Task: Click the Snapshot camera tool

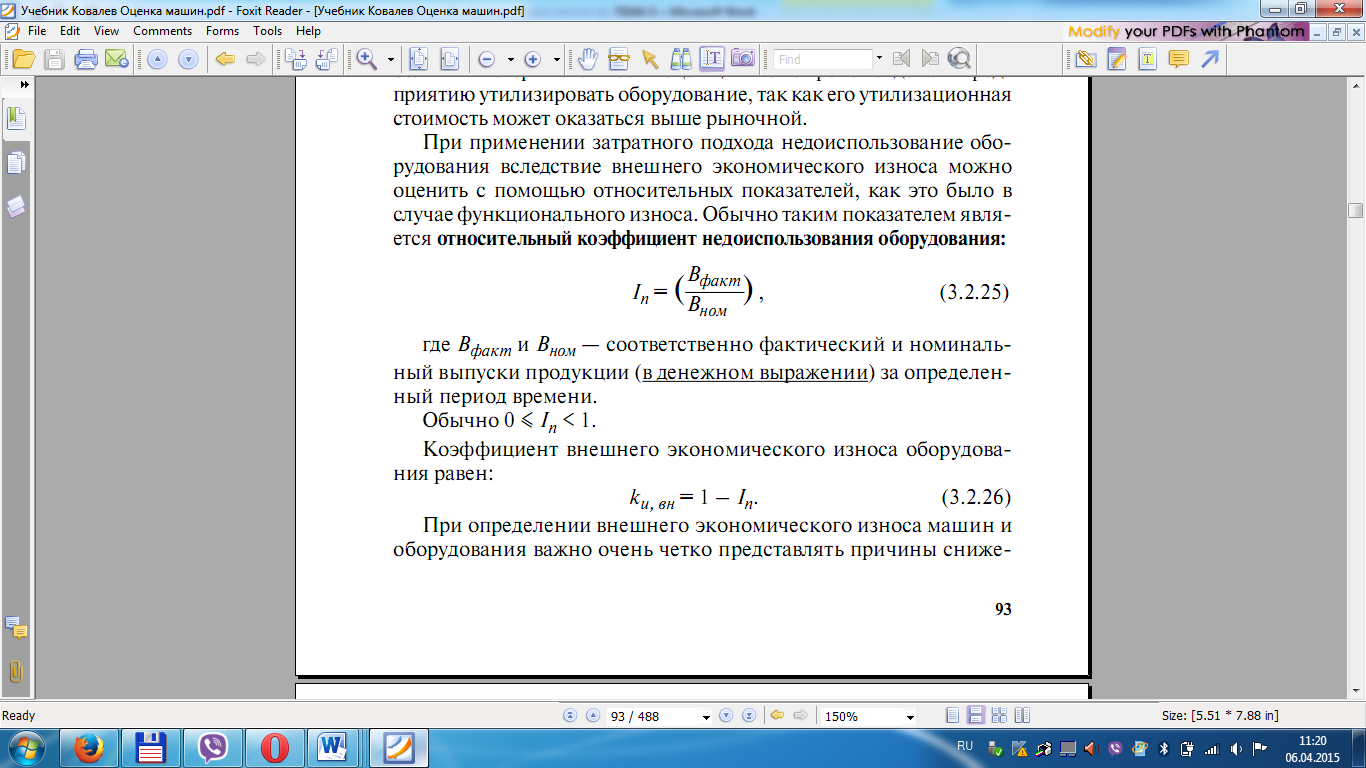Action: pyautogui.click(x=742, y=58)
